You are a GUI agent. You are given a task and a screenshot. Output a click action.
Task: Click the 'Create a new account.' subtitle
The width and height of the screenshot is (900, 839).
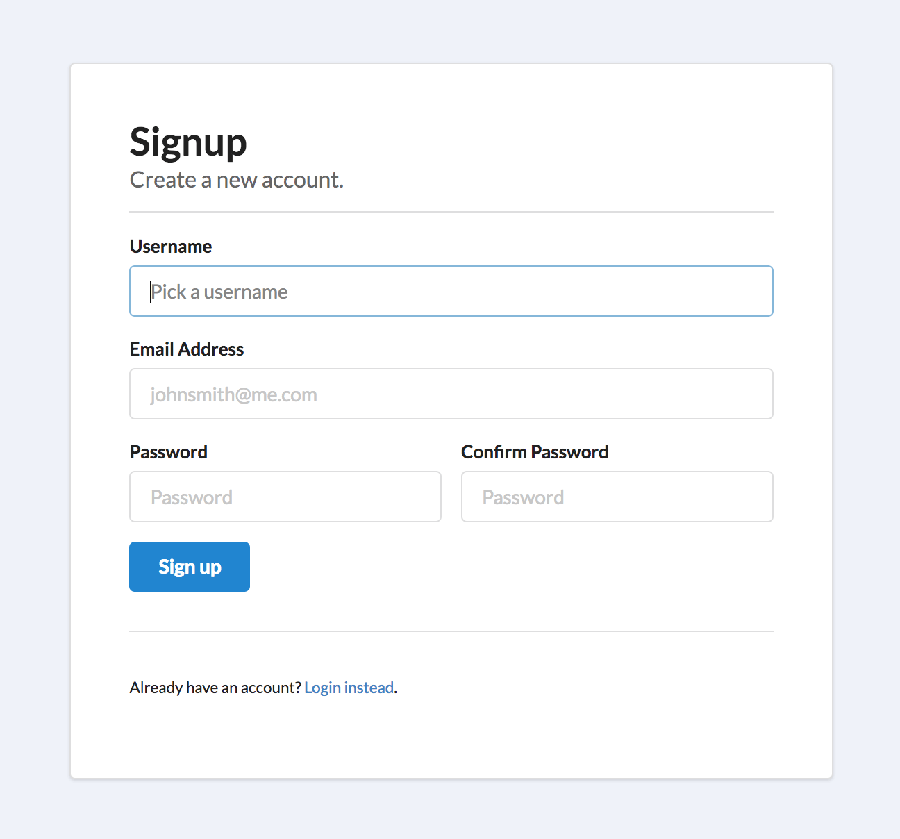click(237, 181)
